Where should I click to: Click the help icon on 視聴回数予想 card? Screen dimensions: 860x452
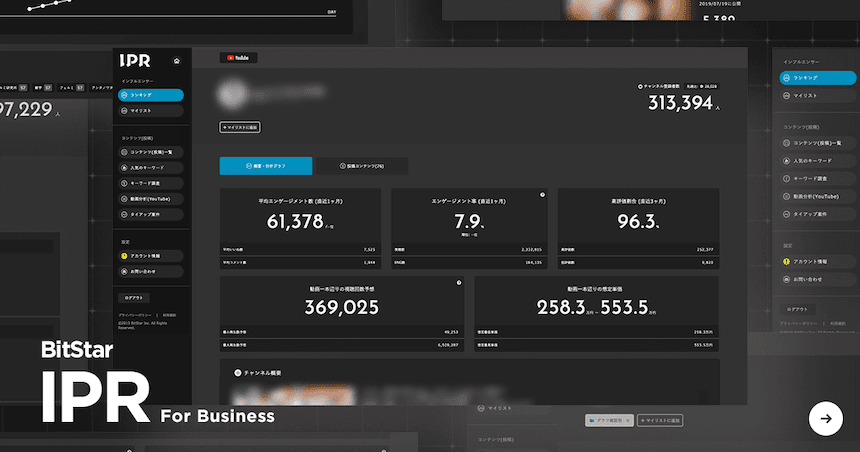[x=458, y=283]
